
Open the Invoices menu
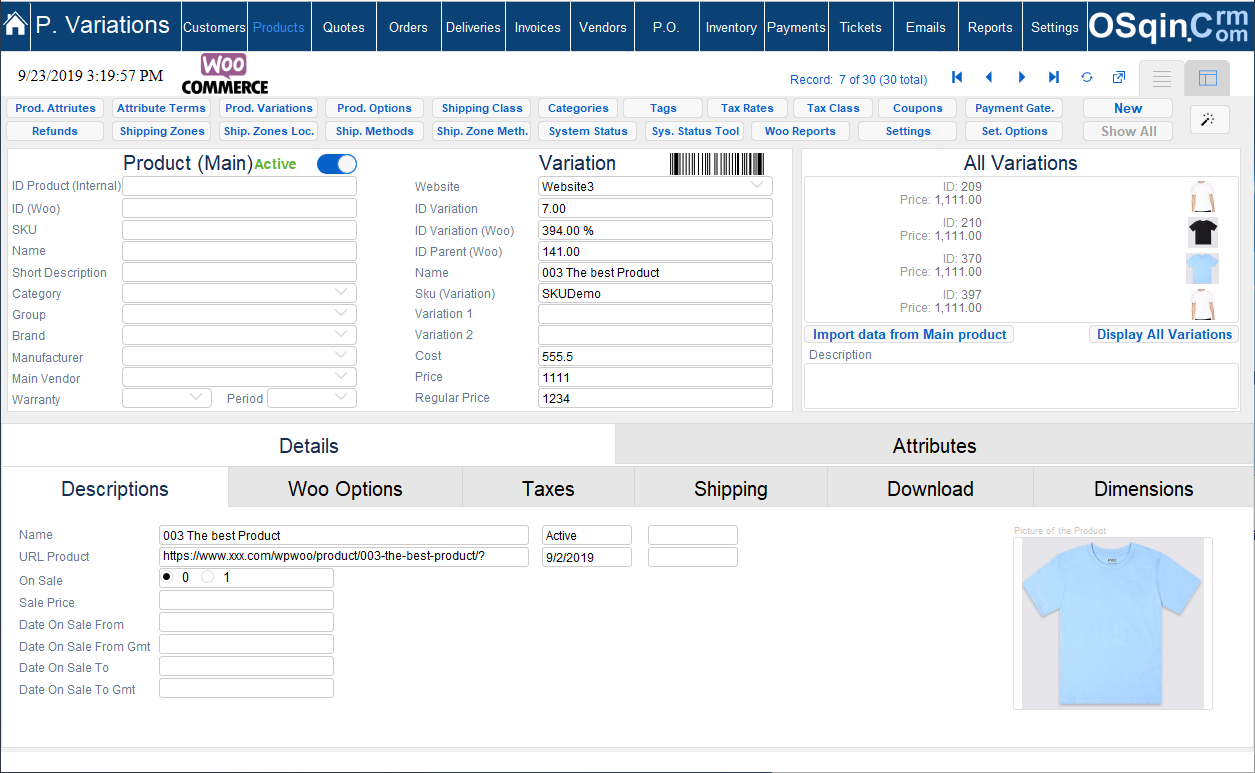pyautogui.click(x=538, y=27)
